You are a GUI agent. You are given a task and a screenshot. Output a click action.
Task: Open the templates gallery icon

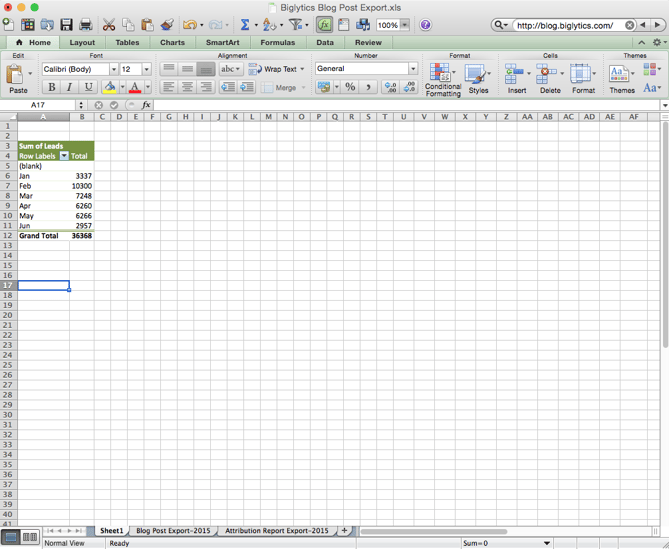coord(28,25)
